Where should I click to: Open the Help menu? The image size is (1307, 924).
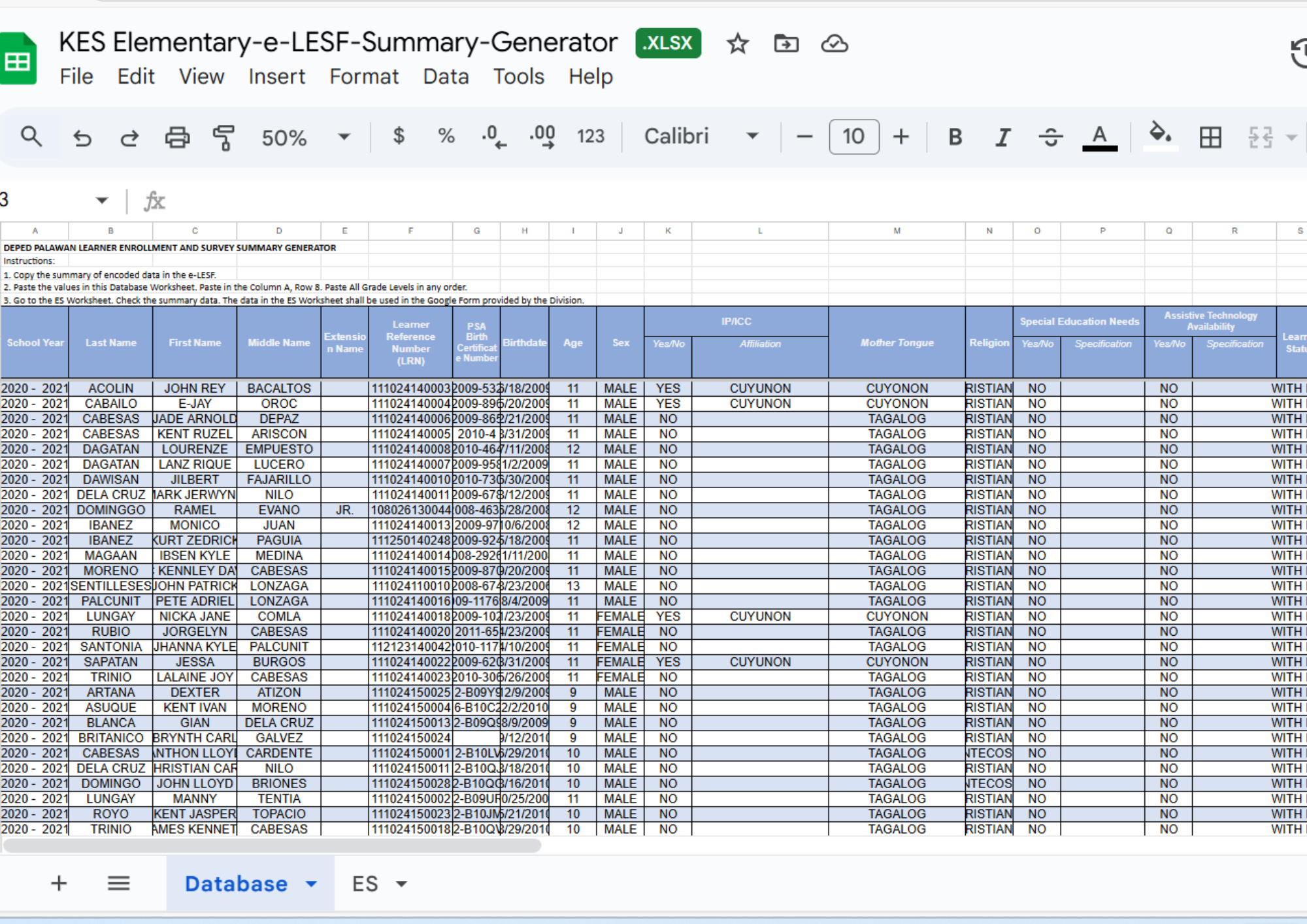[x=590, y=76]
